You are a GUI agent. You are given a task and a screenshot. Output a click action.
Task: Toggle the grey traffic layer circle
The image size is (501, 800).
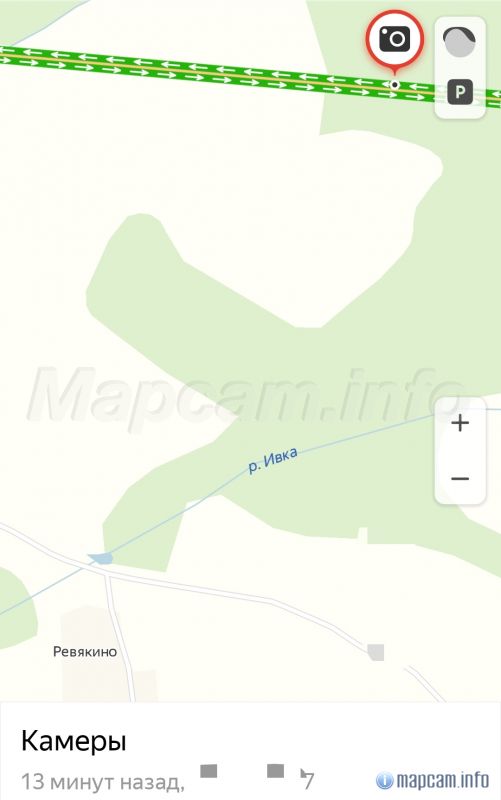(x=459, y=42)
